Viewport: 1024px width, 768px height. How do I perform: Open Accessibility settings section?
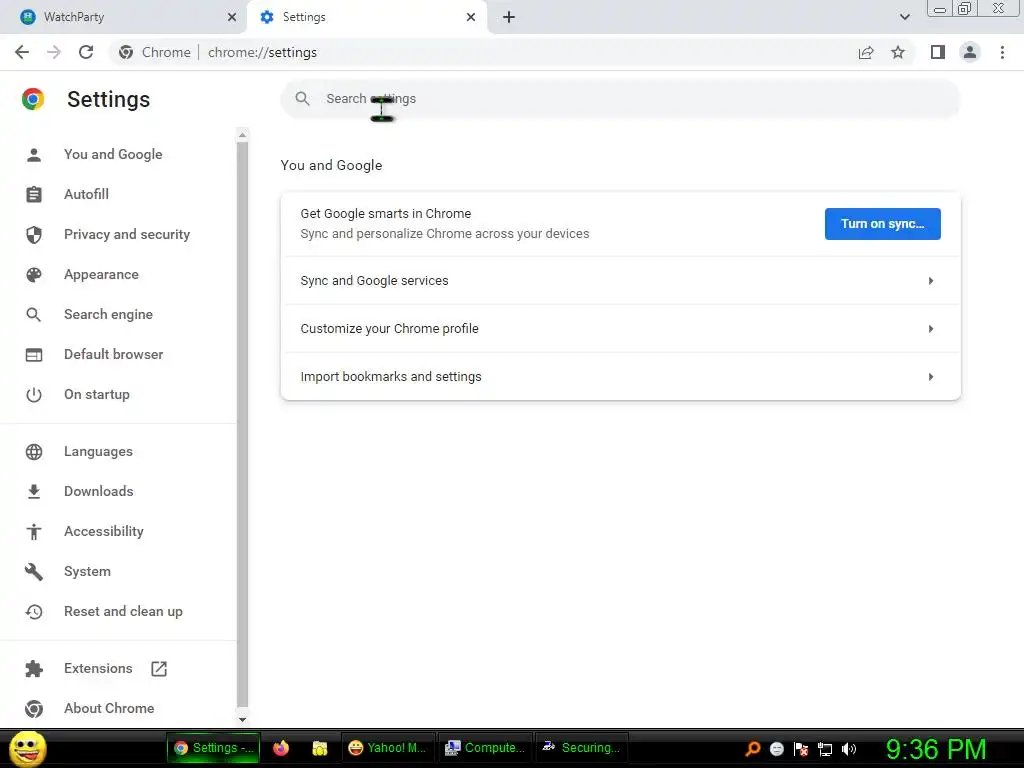tap(104, 532)
